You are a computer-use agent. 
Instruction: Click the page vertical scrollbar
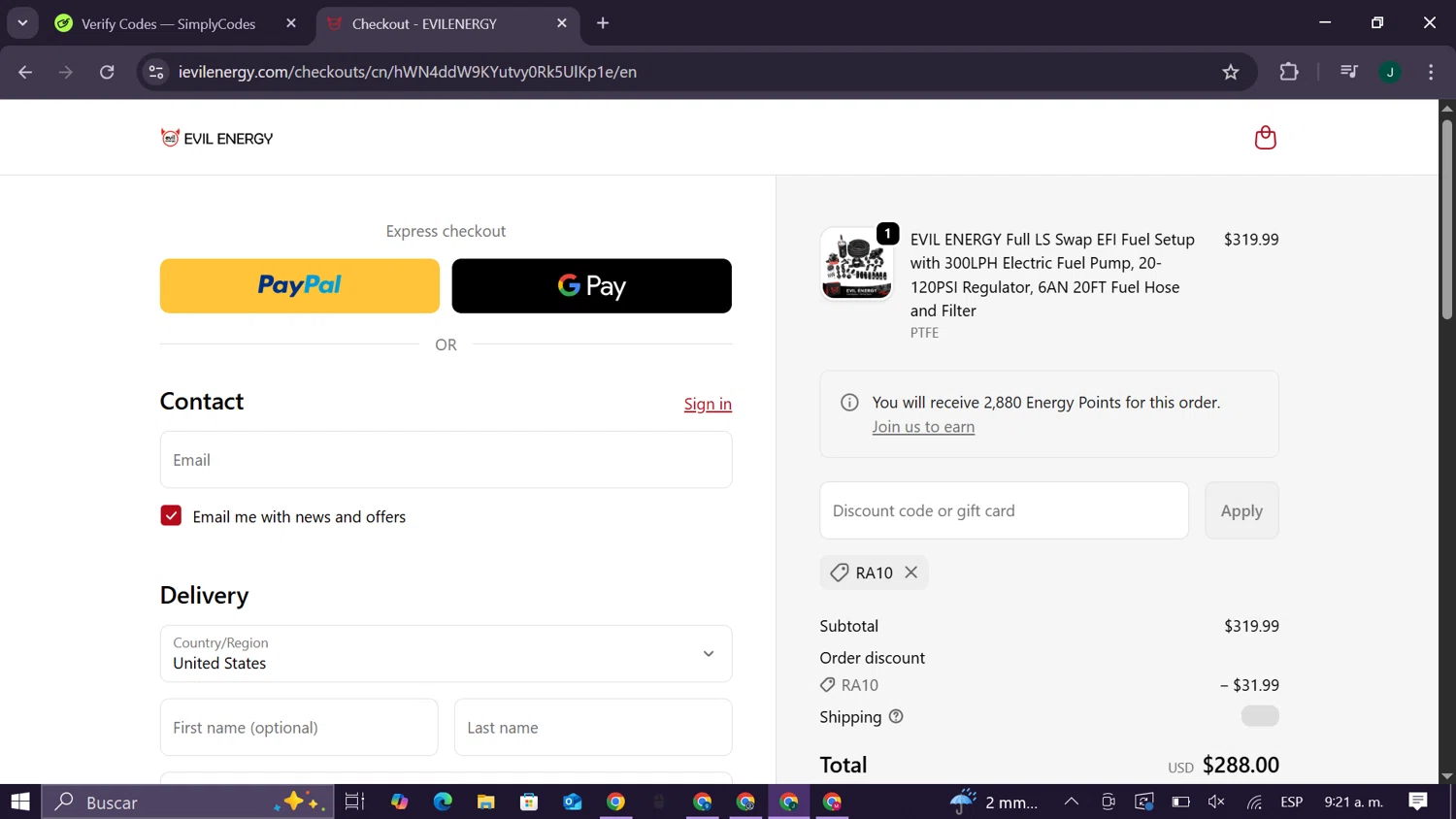click(1447, 218)
